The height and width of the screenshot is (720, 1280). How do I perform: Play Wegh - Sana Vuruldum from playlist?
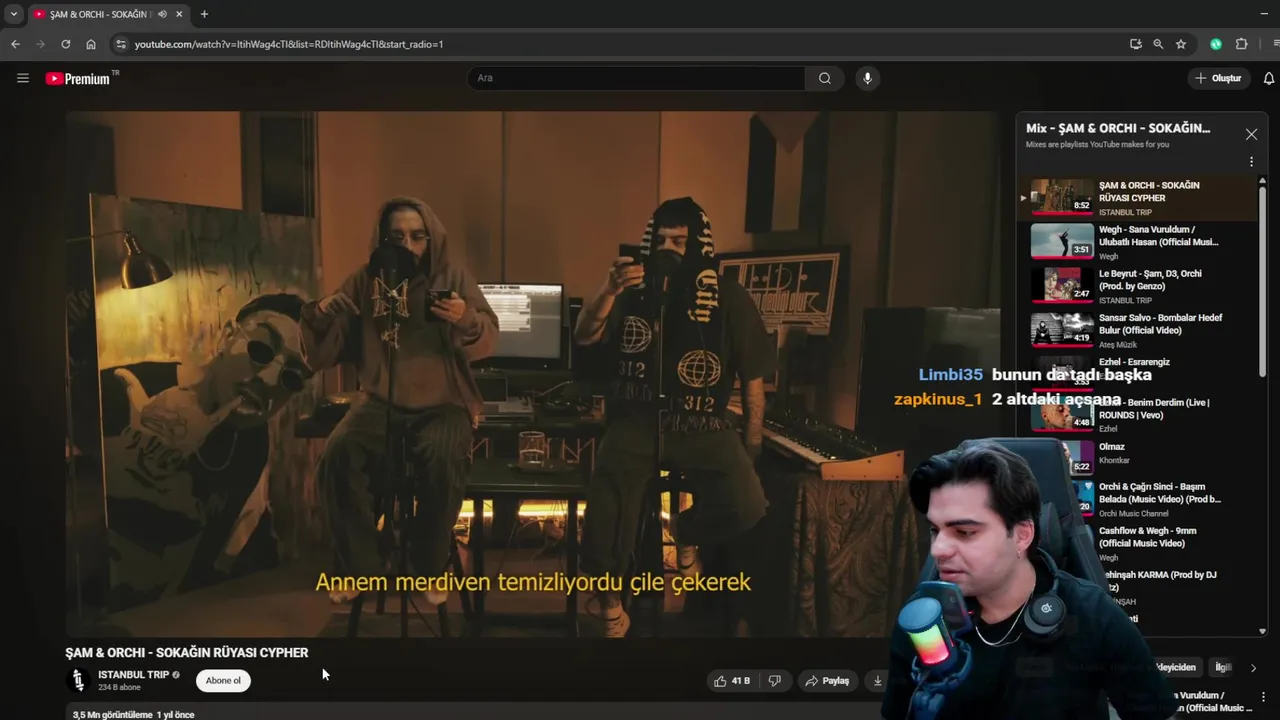click(x=1139, y=241)
